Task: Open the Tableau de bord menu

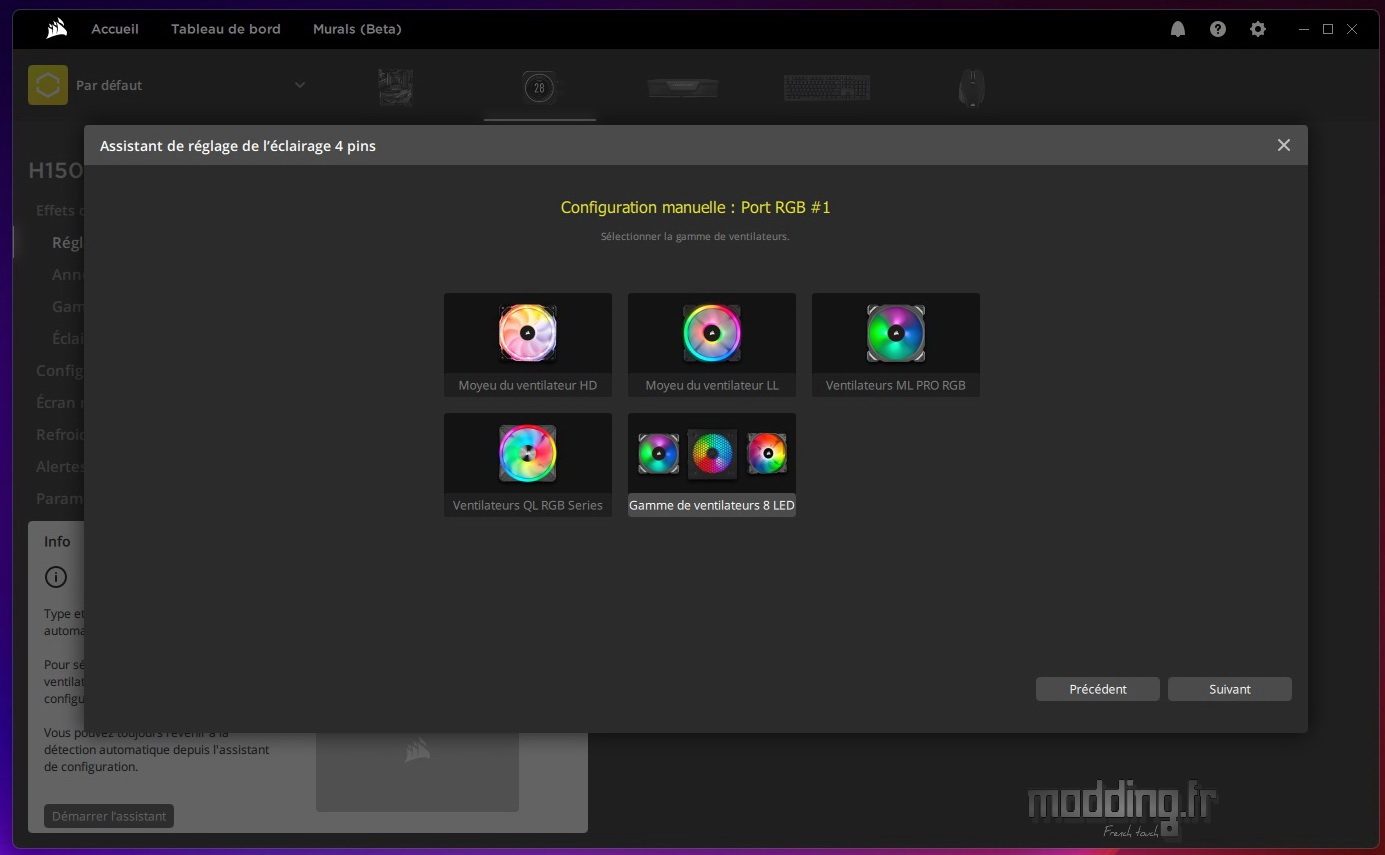Action: click(226, 29)
